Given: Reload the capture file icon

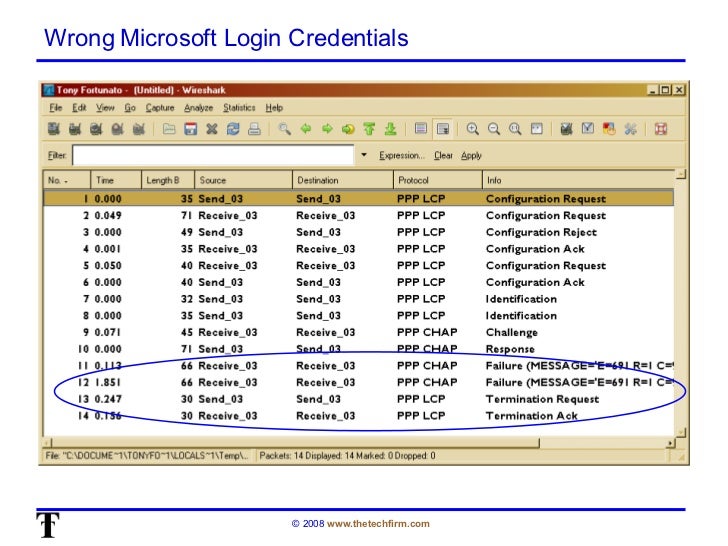Looking at the screenshot, I should 233,129.
